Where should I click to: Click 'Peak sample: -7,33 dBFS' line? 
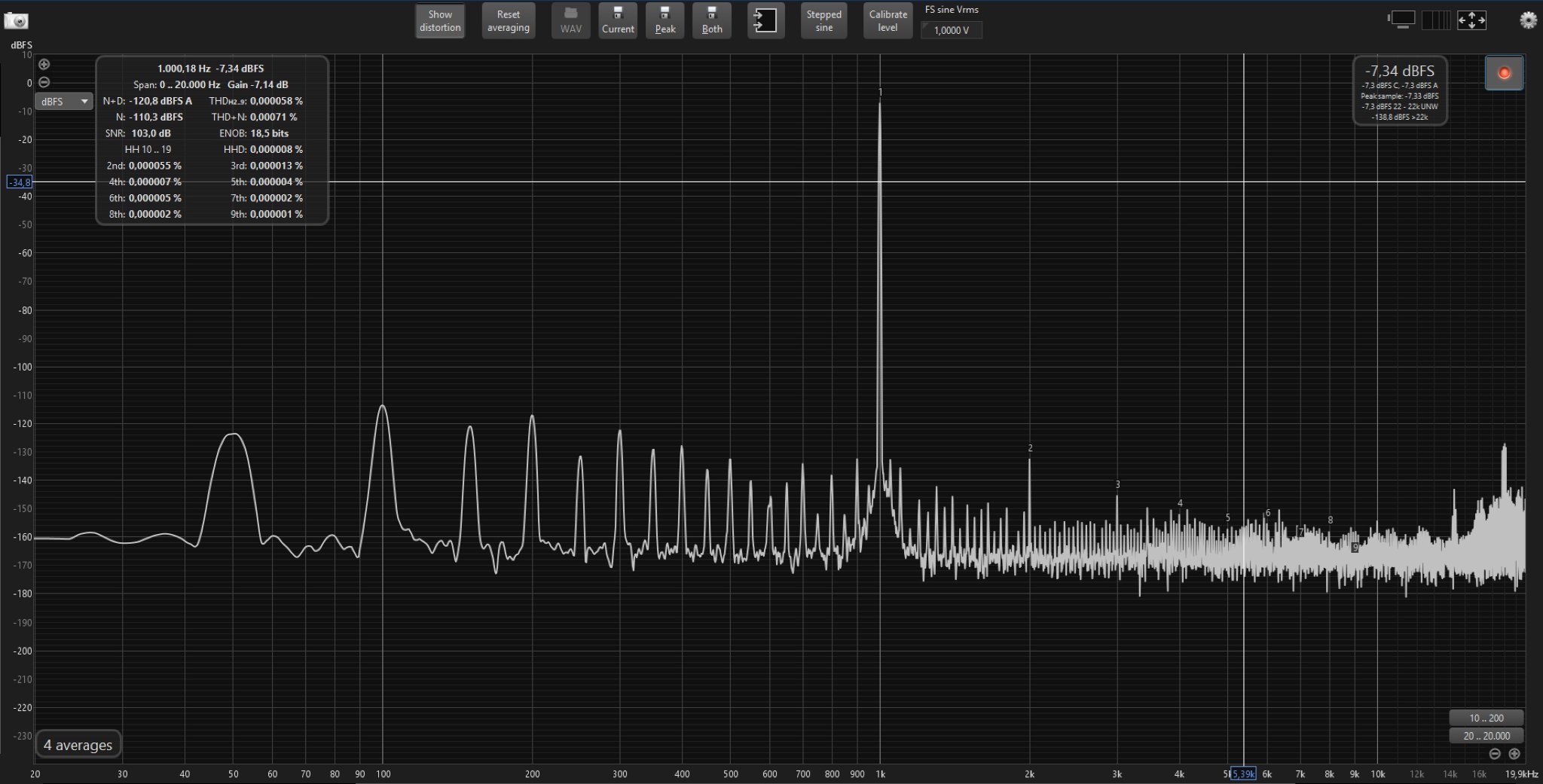pyautogui.click(x=1400, y=96)
